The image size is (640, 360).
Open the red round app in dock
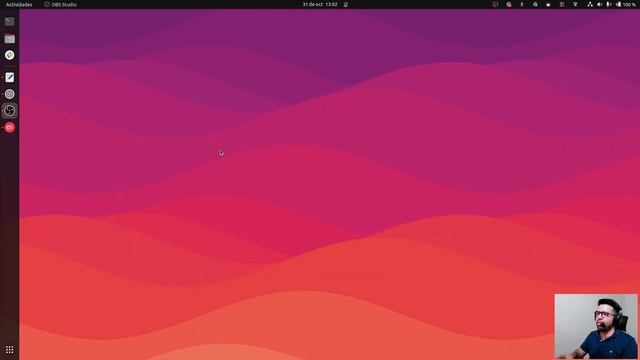click(x=9, y=128)
